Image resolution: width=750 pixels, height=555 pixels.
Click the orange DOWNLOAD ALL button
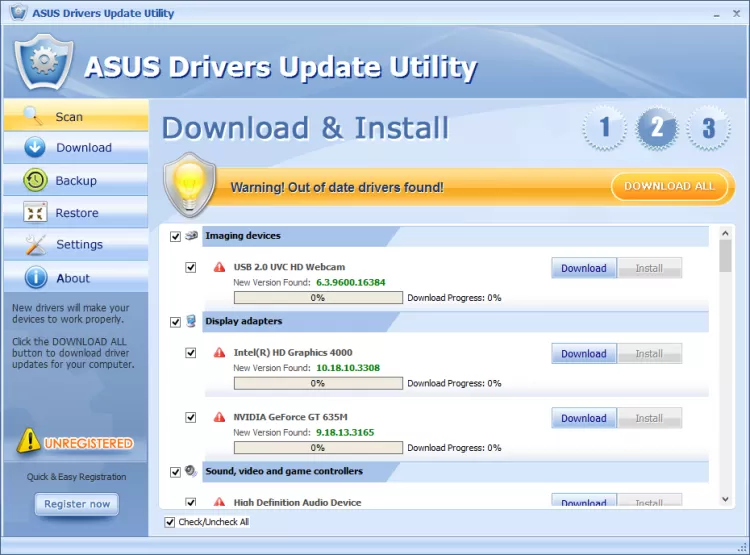[x=669, y=186]
